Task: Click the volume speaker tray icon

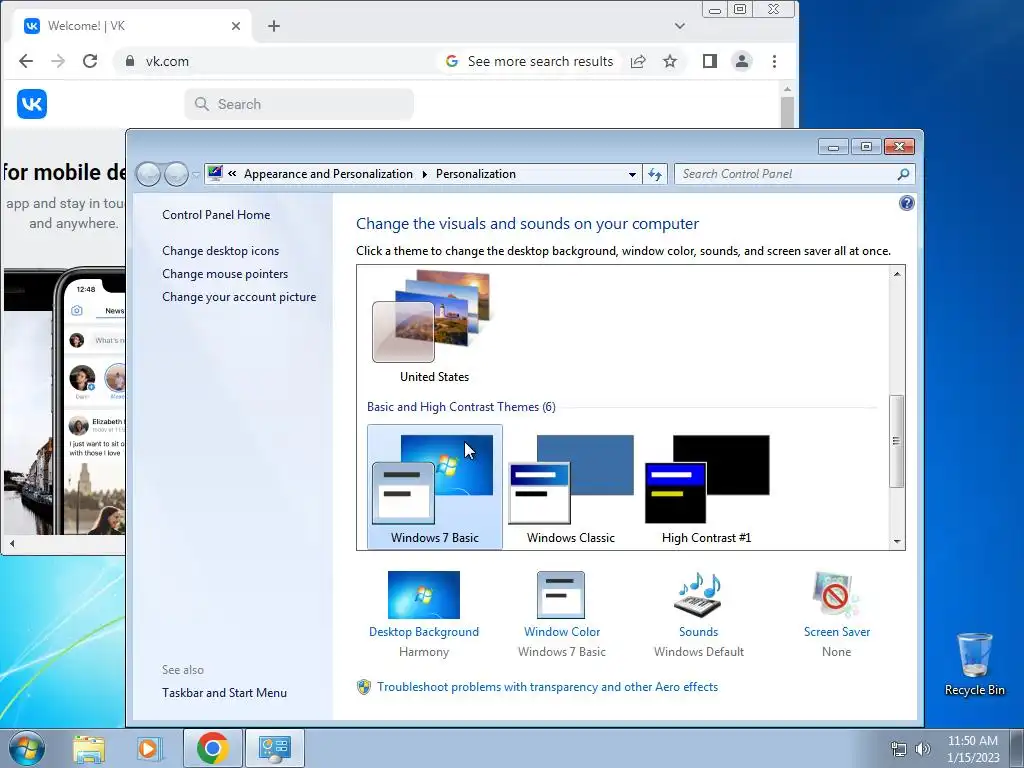Action: (x=922, y=749)
